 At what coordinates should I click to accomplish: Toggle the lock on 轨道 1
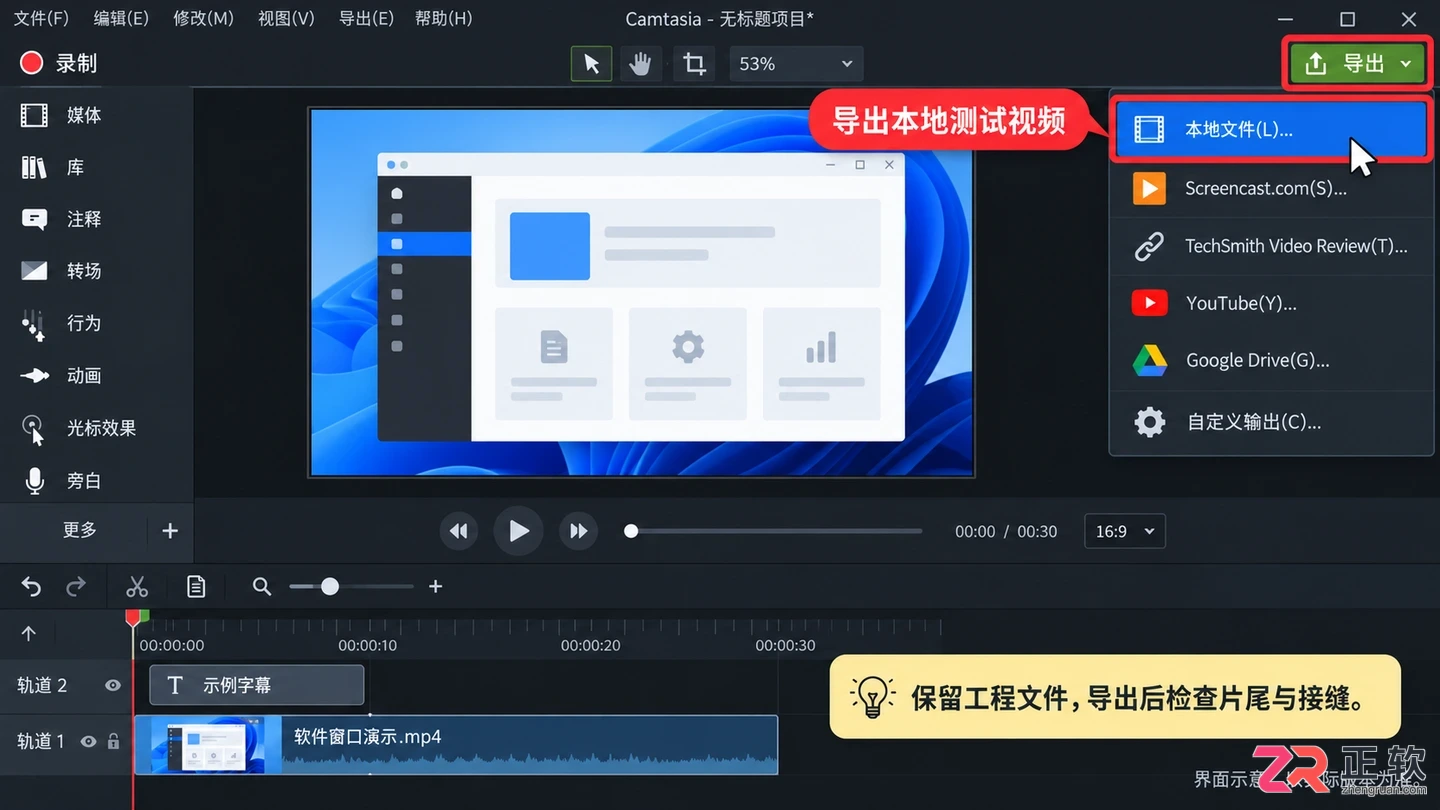114,741
